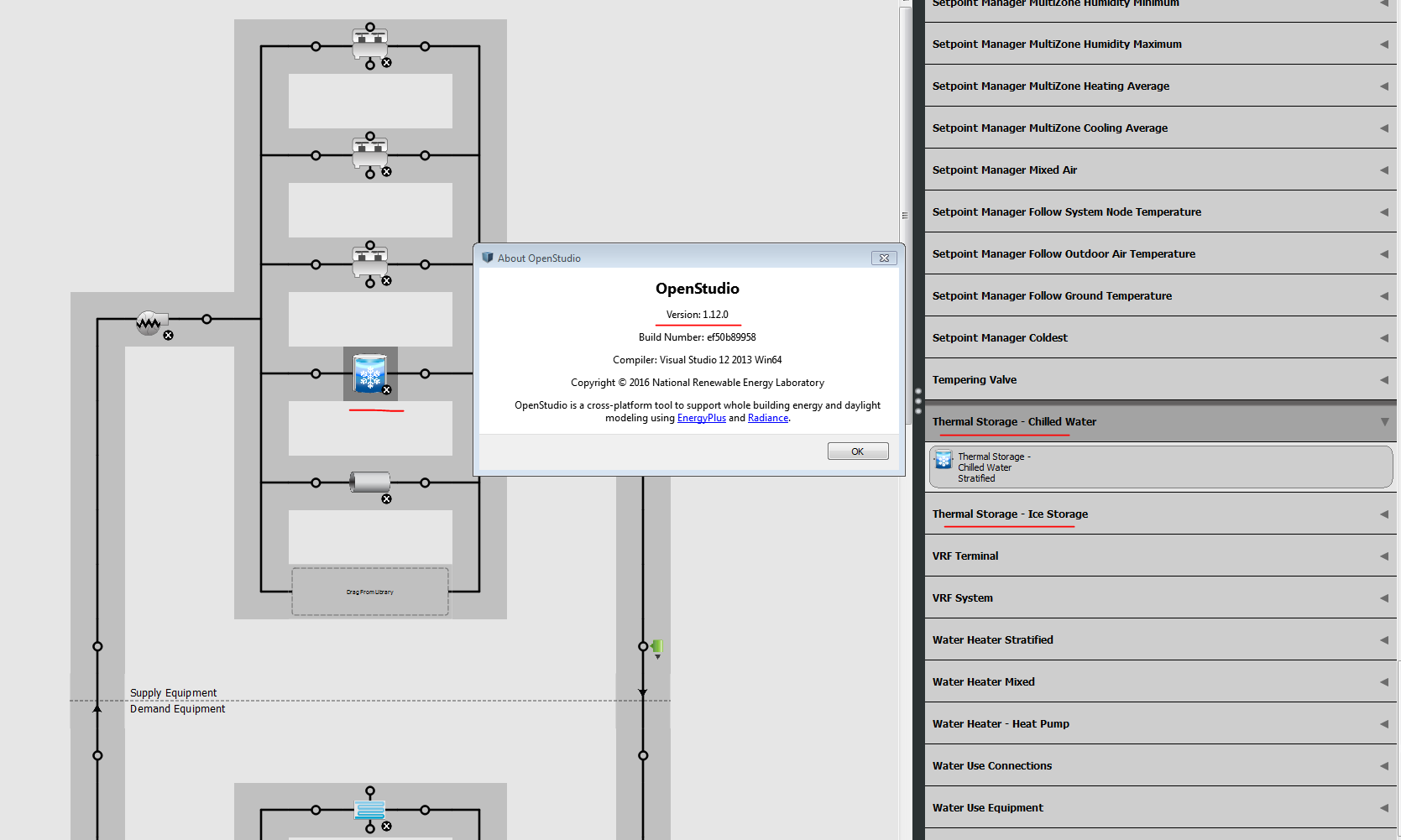
Task: Open the Radiance link
Action: click(768, 418)
